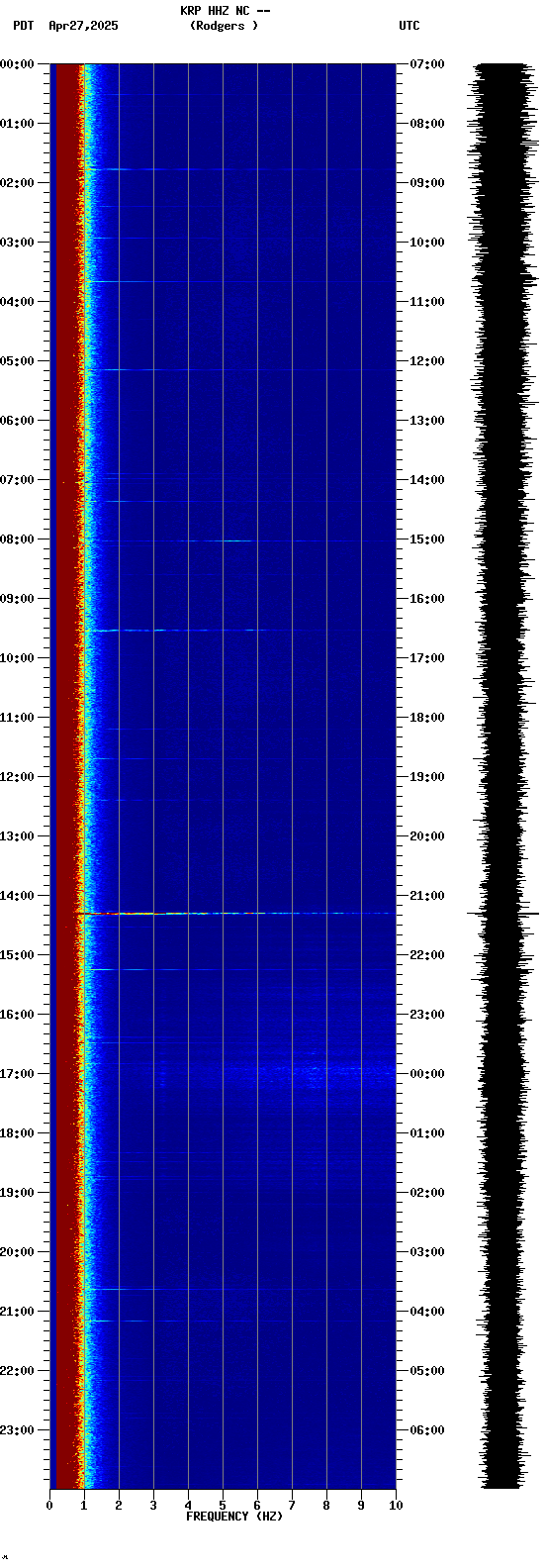Viewport: 546px width, 1568px height.
Task: Click the dark red low-frequency band
Action: pos(67,776)
